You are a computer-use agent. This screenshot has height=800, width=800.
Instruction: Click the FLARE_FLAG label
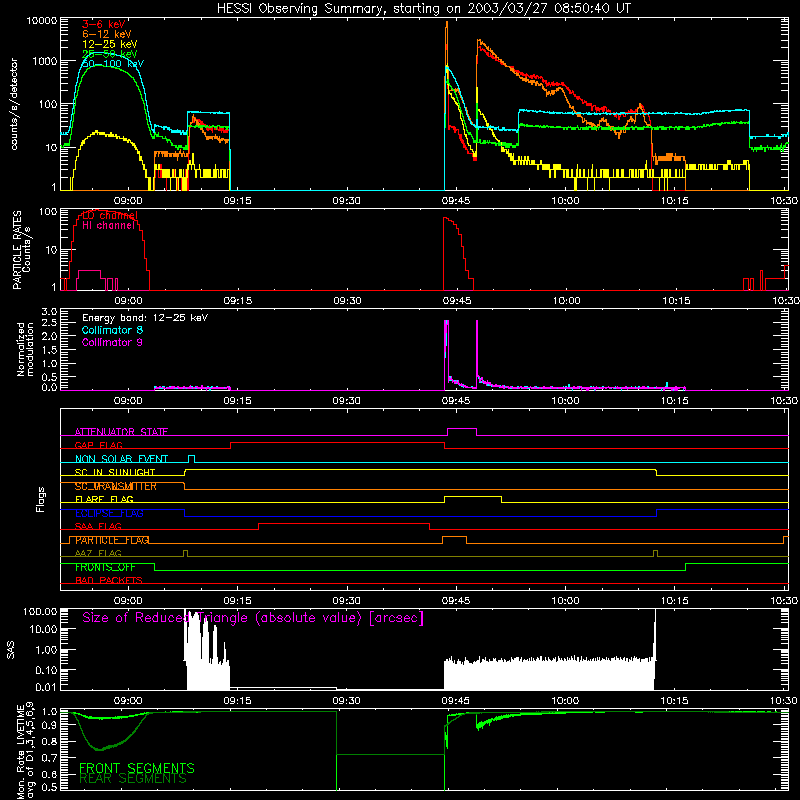tap(104, 499)
